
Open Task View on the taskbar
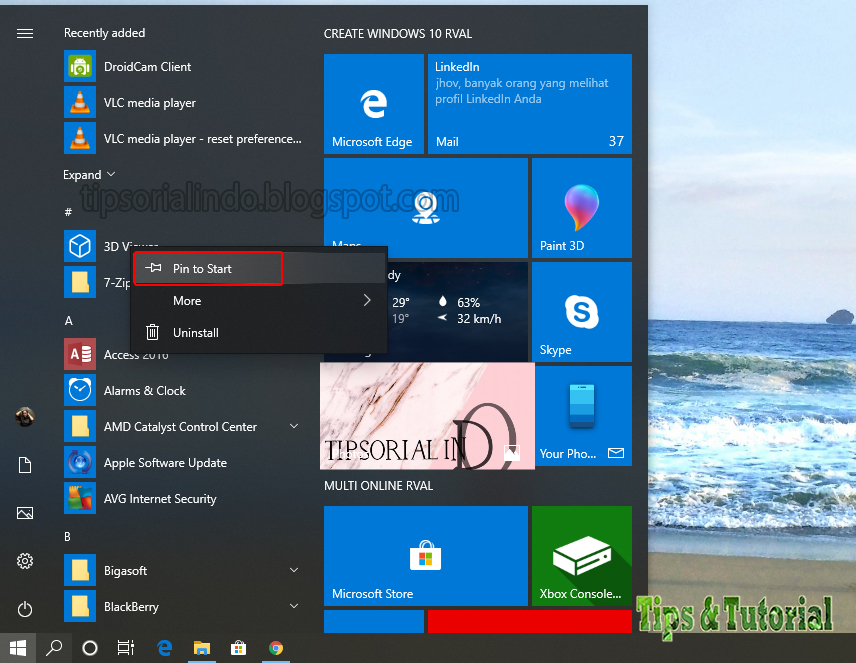(x=126, y=648)
